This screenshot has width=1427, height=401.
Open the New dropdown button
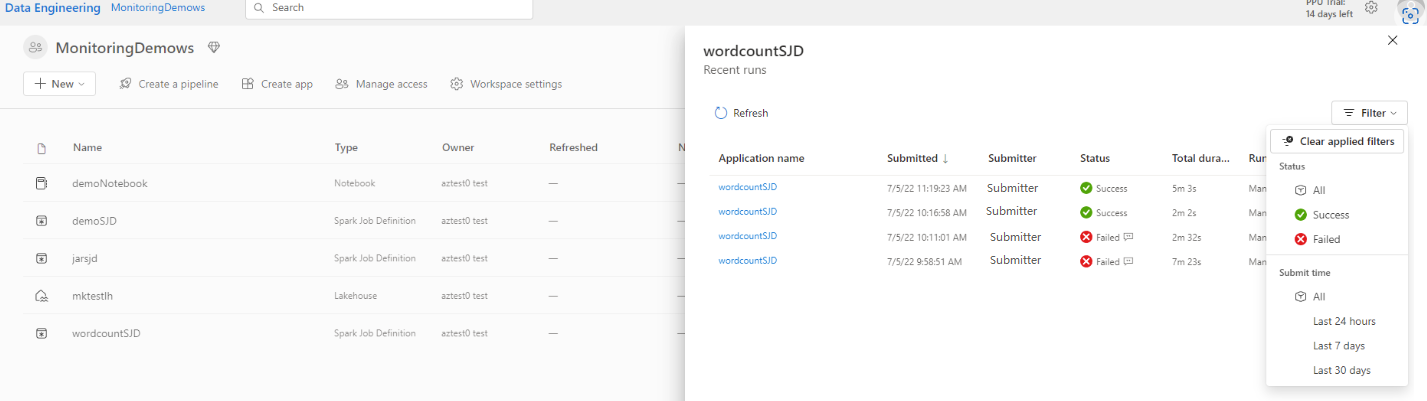tap(59, 84)
